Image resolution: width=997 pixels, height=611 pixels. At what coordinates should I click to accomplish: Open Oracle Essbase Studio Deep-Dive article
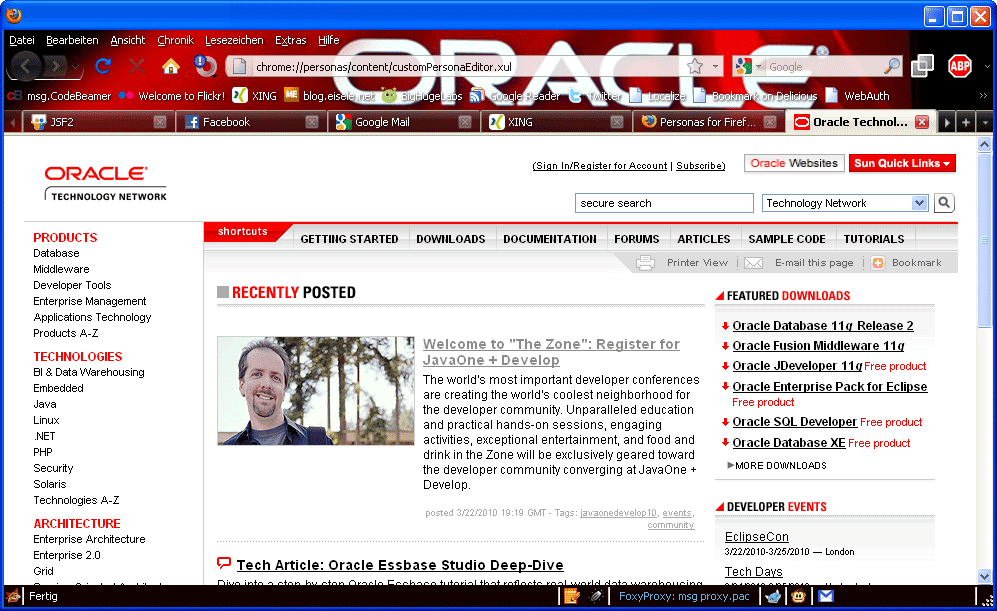(400, 565)
